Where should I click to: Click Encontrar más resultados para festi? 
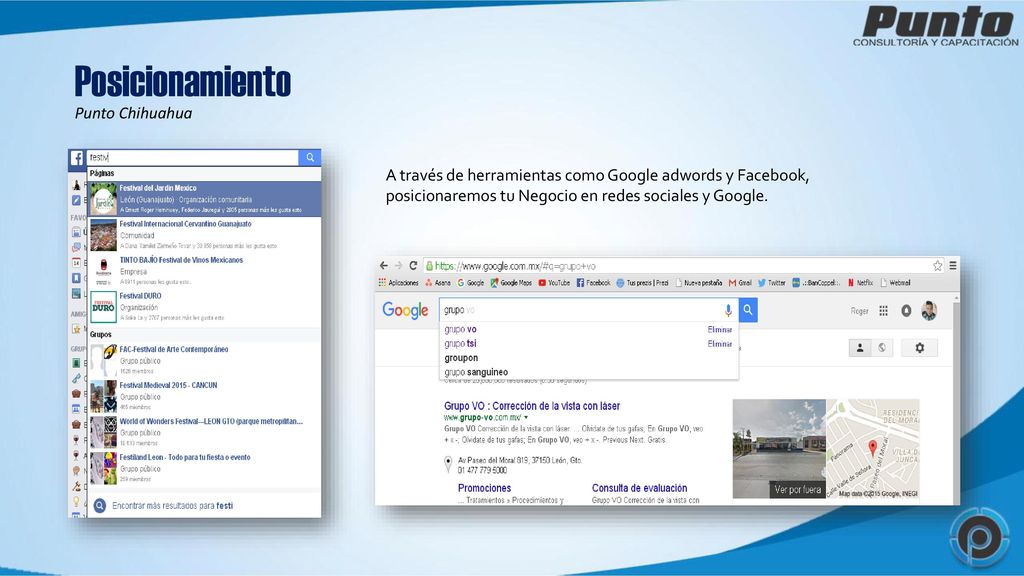[x=172, y=505]
